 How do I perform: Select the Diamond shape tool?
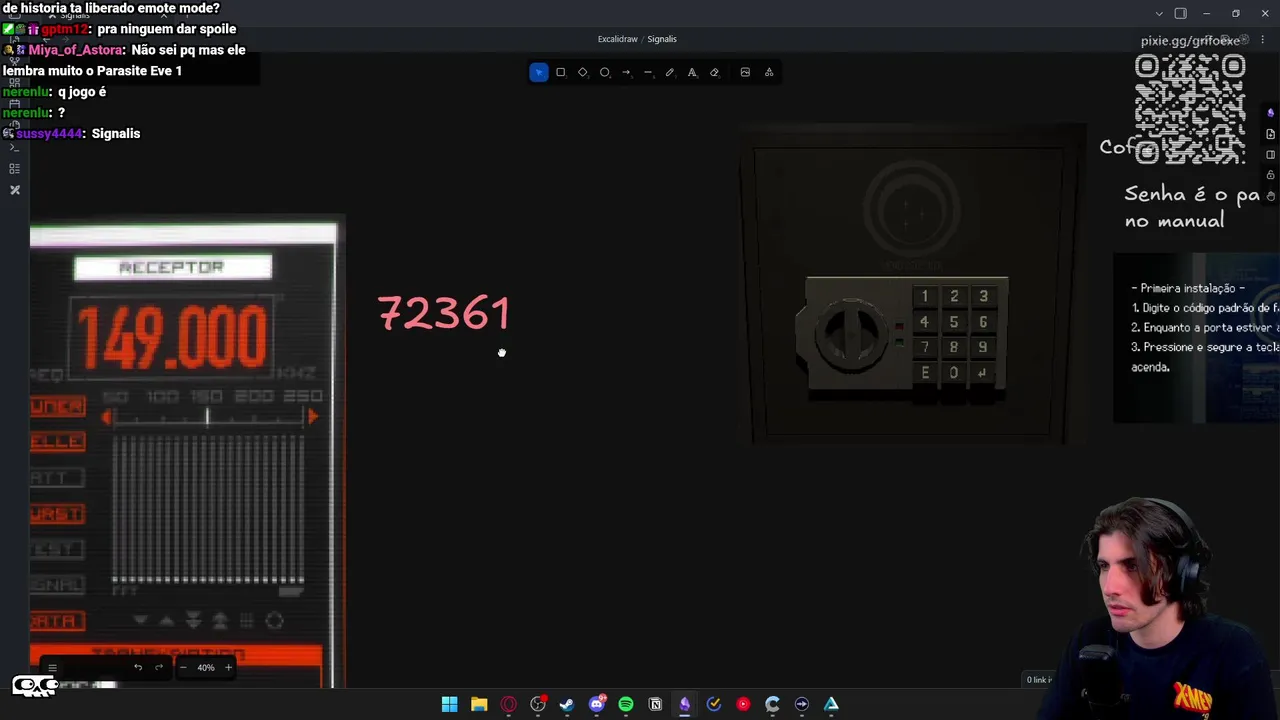583,72
